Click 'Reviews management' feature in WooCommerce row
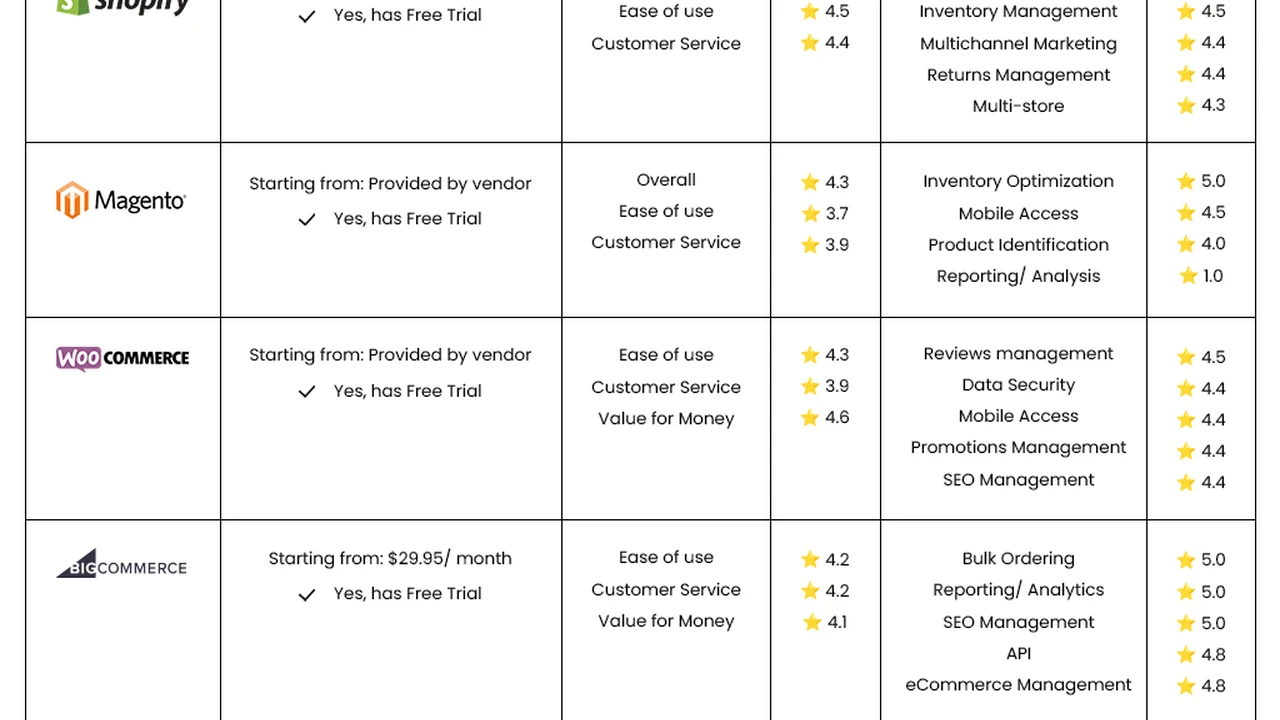The width and height of the screenshot is (1280, 720). click(x=1018, y=354)
